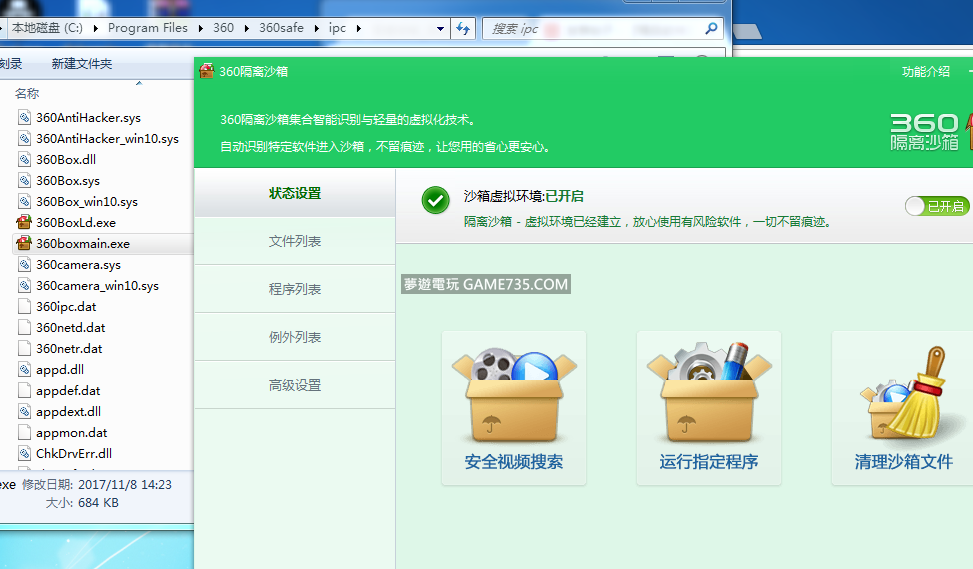973x569 pixels.
Task: Select appdef.dat file name
Action: [x=68, y=390]
